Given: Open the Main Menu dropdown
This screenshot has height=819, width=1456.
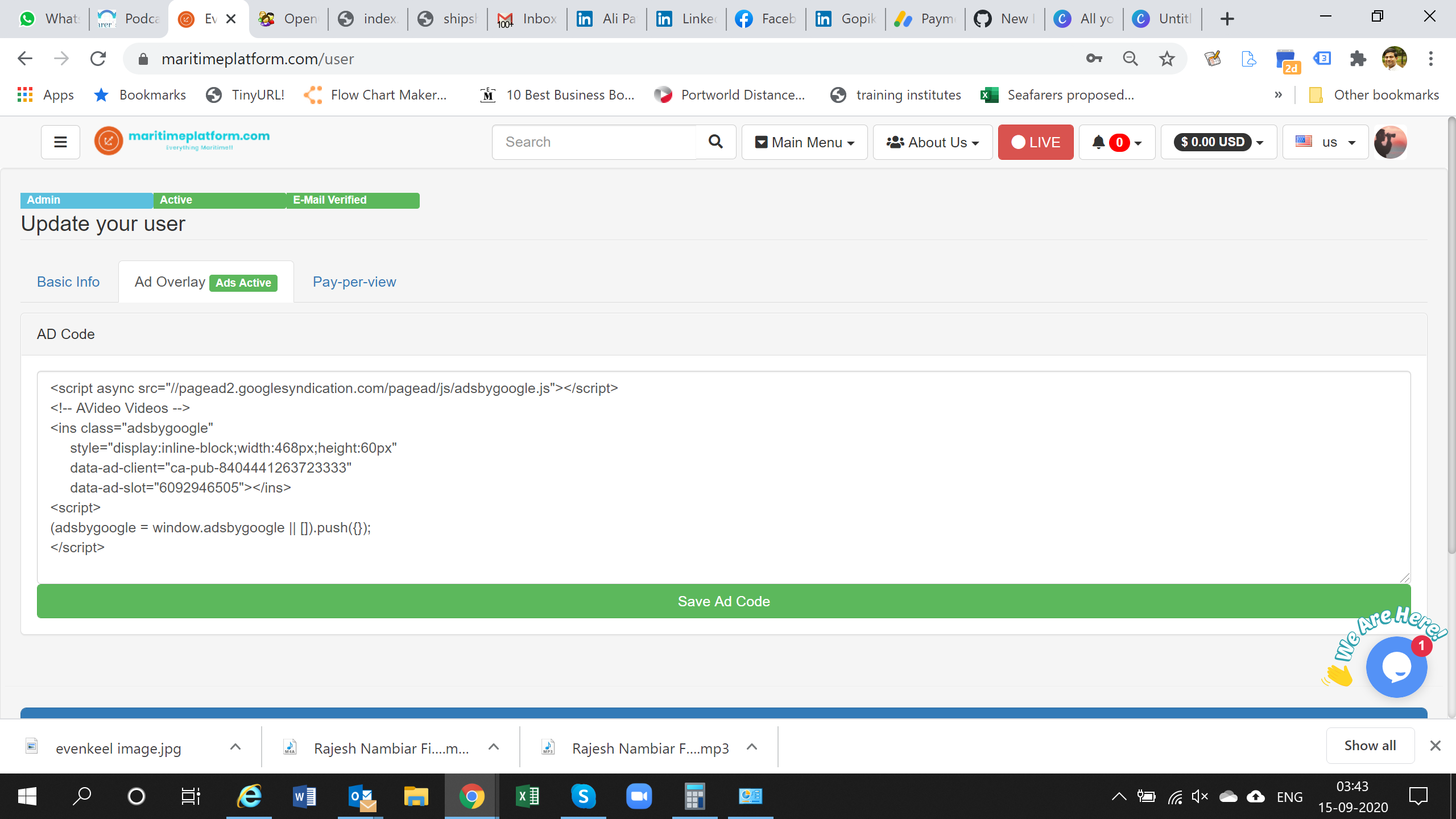Looking at the screenshot, I should pos(804,142).
